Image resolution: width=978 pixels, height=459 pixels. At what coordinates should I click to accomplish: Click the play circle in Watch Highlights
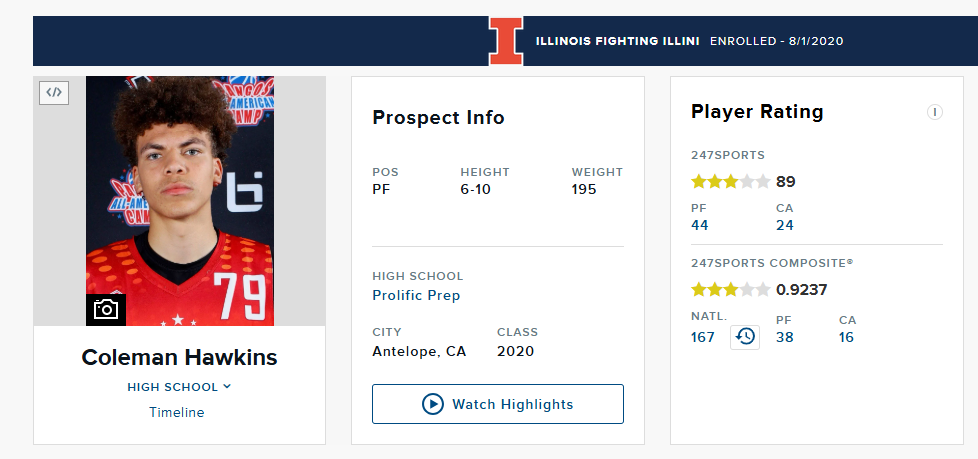433,404
